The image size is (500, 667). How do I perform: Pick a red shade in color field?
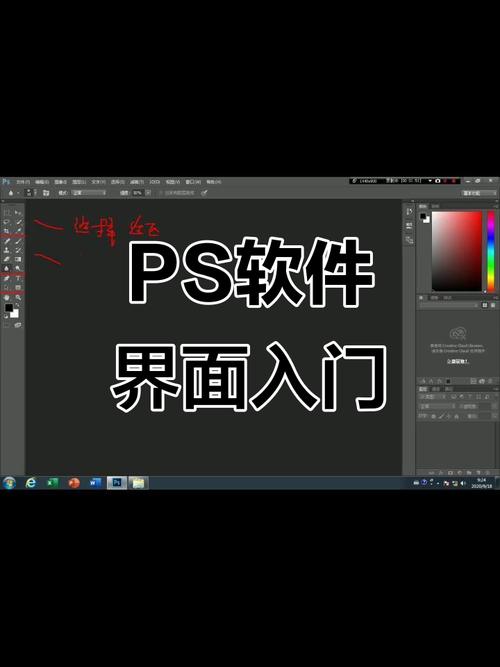coord(457,251)
